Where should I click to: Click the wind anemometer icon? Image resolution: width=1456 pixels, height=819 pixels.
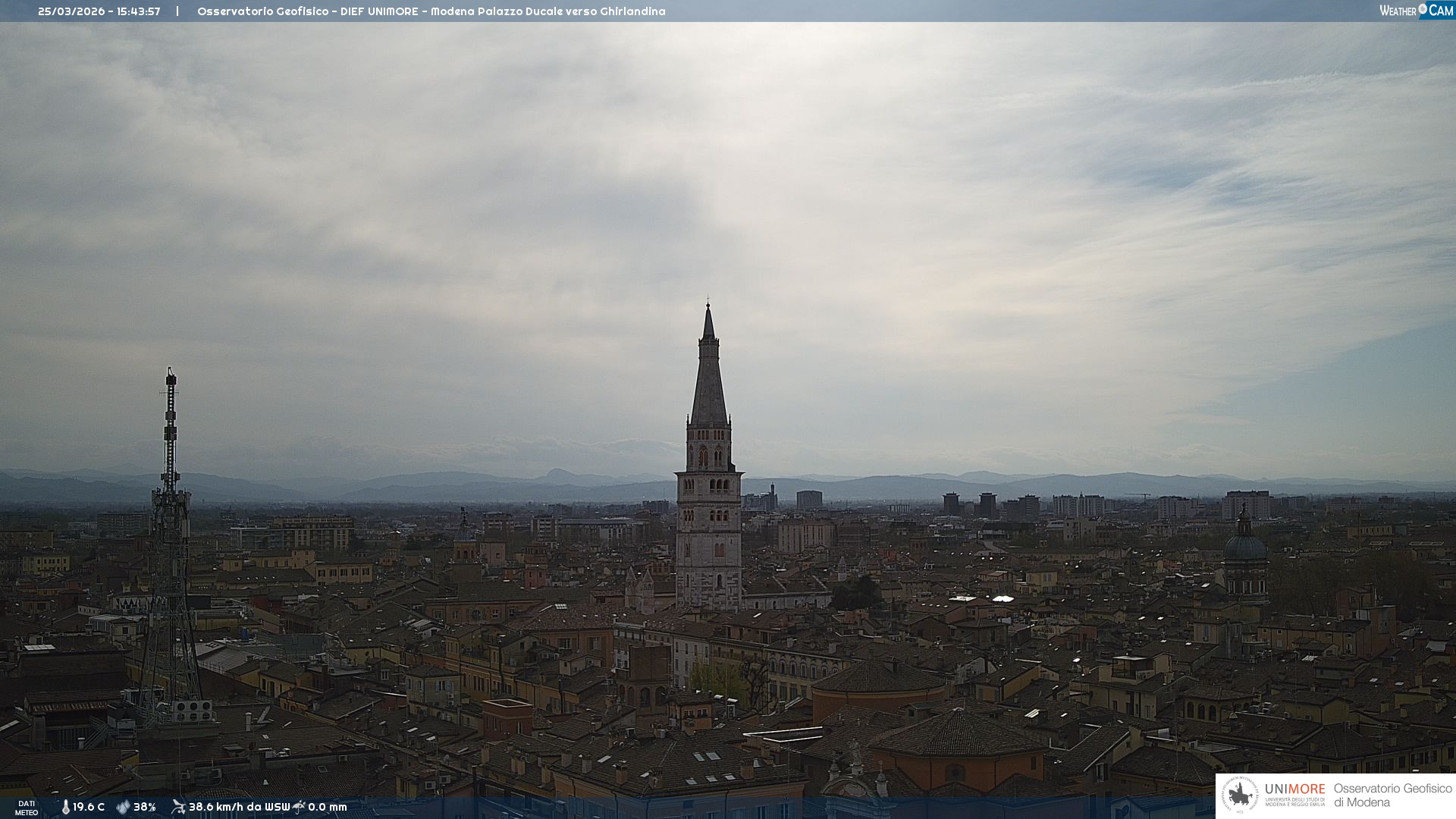[x=178, y=807]
